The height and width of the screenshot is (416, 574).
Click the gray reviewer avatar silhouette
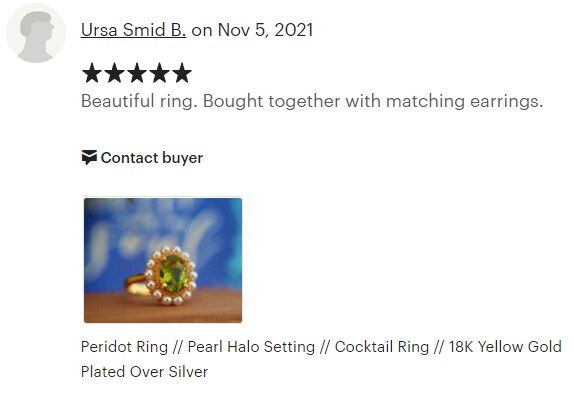point(36,34)
